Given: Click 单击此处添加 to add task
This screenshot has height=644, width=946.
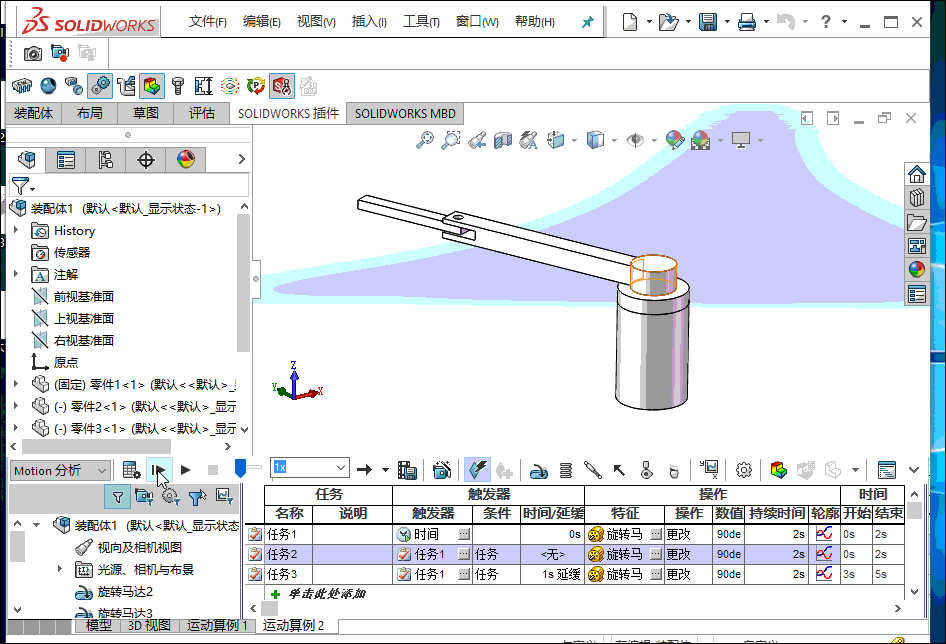Looking at the screenshot, I should (x=326, y=594).
